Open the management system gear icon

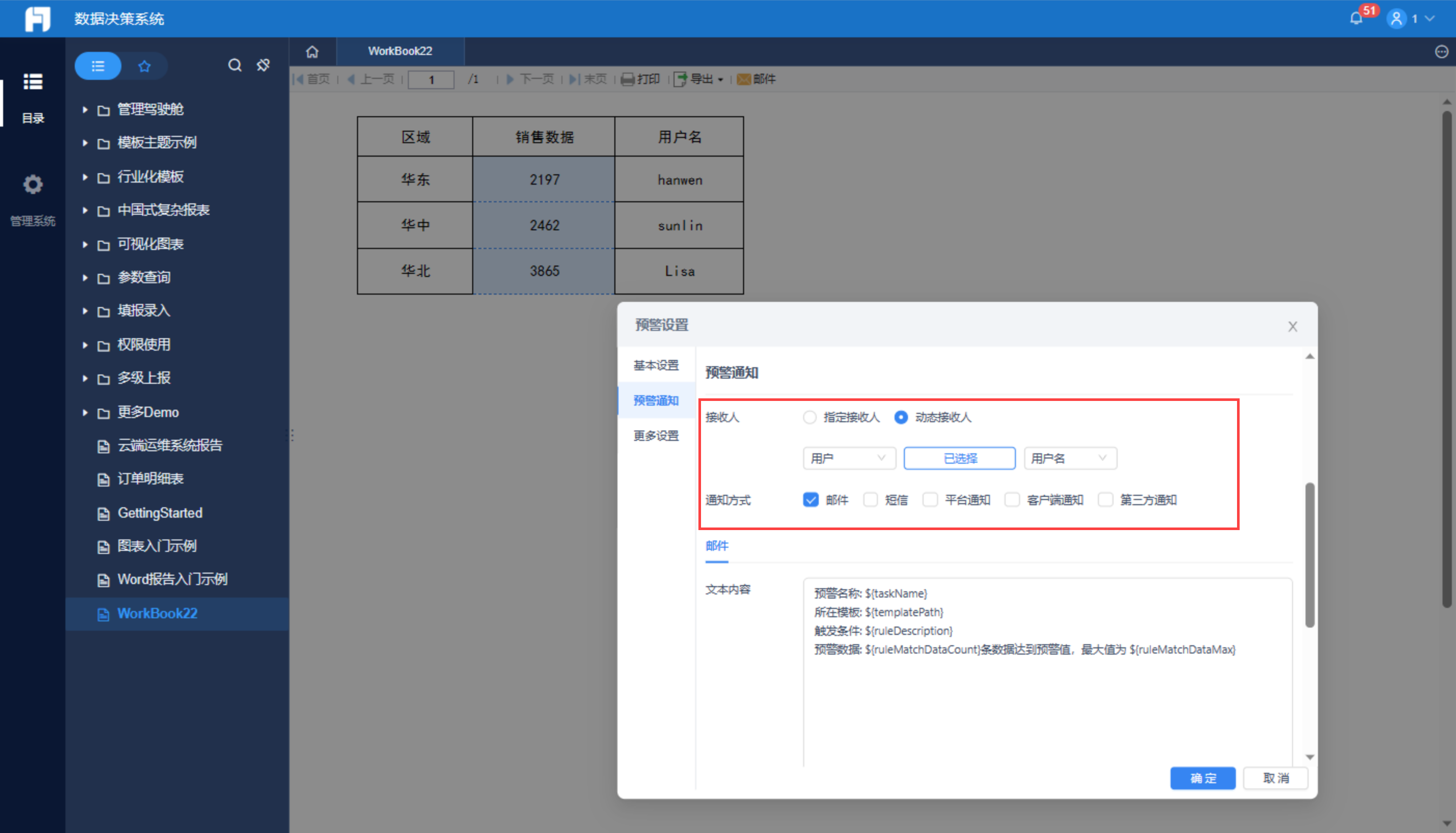point(33,185)
